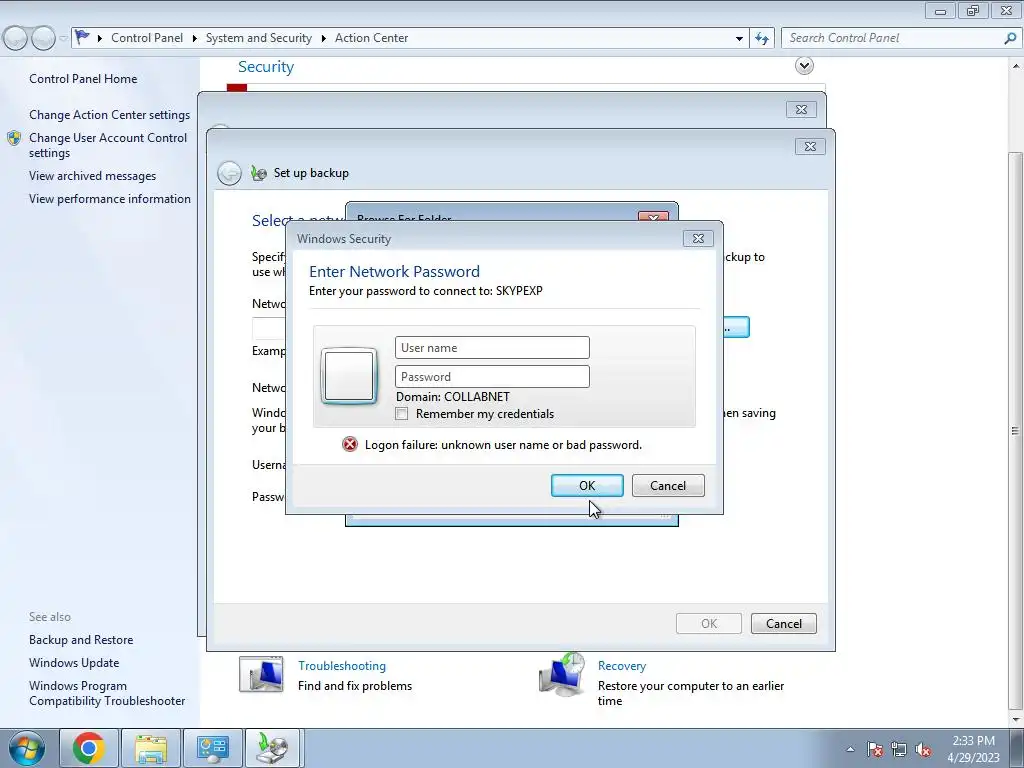Viewport: 1024px width, 768px height.
Task: Open Backup and Restore link
Action: [x=81, y=639]
